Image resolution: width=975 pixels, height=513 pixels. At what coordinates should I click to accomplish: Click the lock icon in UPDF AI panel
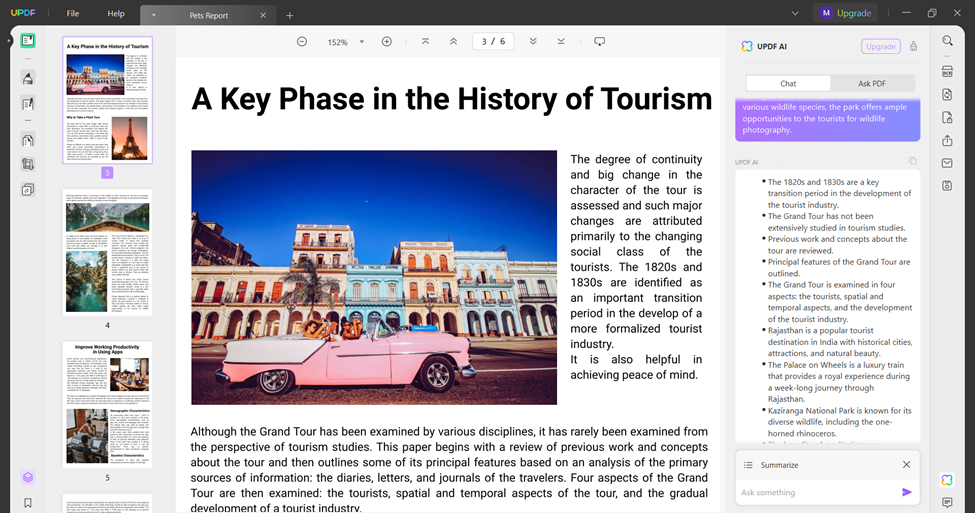pos(912,46)
